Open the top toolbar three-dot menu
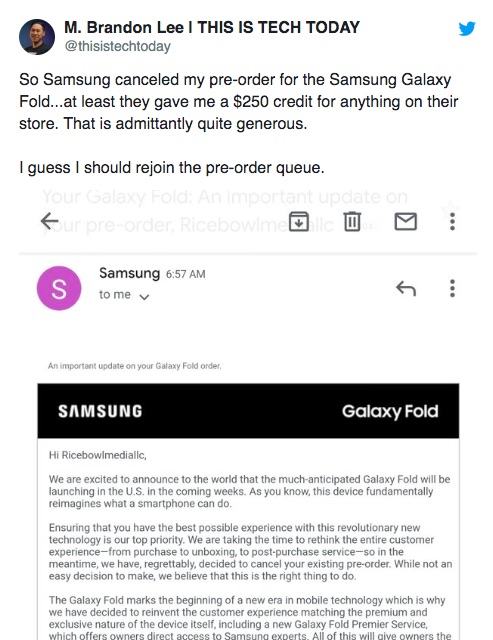Screen dimensions: 493x640 pos(452,222)
